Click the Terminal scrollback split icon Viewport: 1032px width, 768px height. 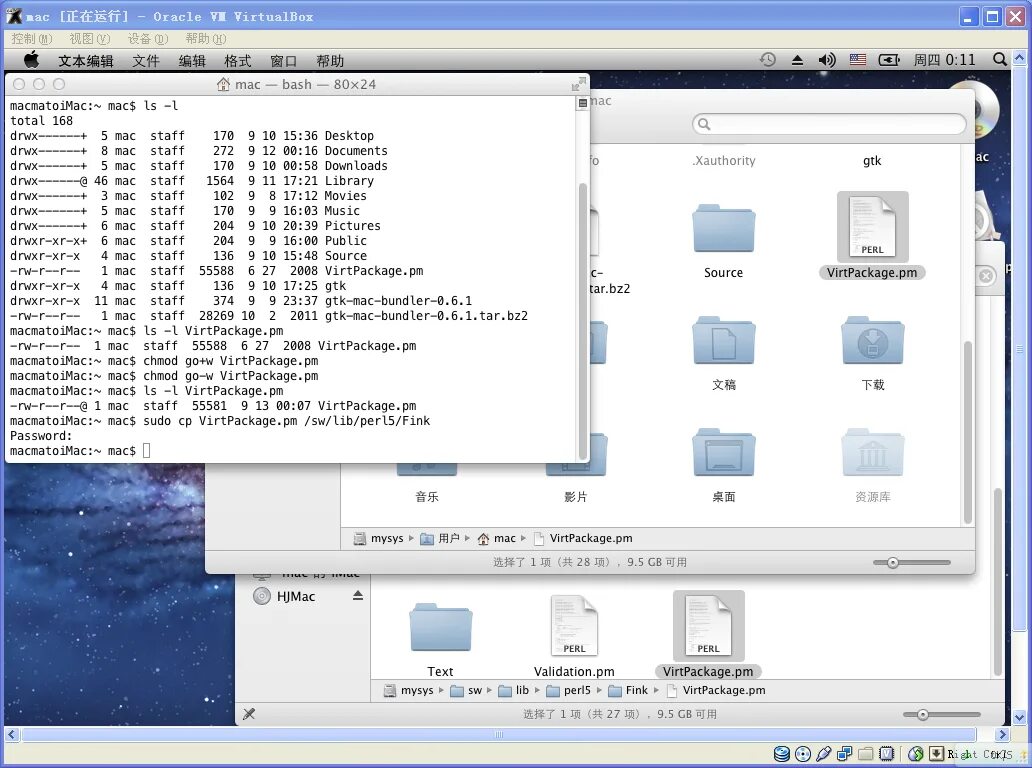tap(582, 103)
